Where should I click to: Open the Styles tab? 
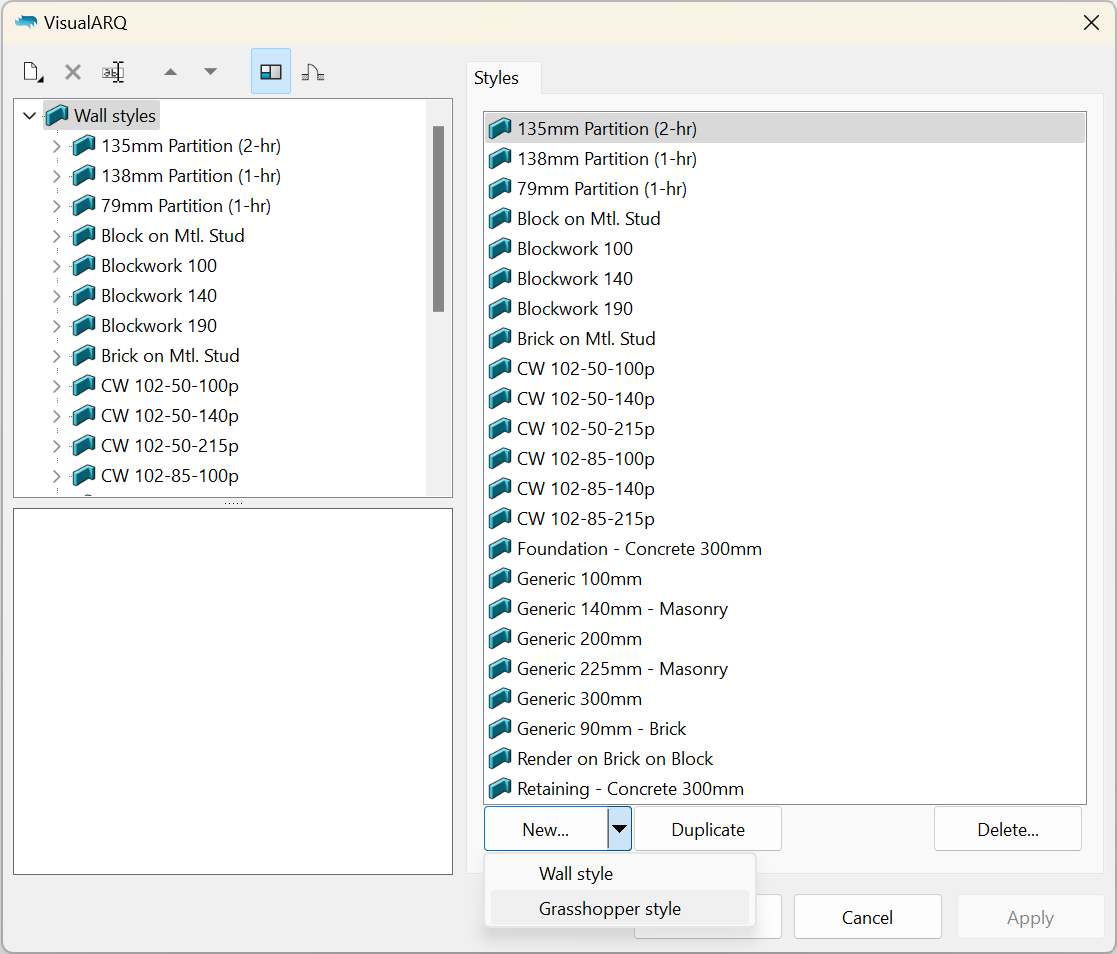(x=497, y=78)
